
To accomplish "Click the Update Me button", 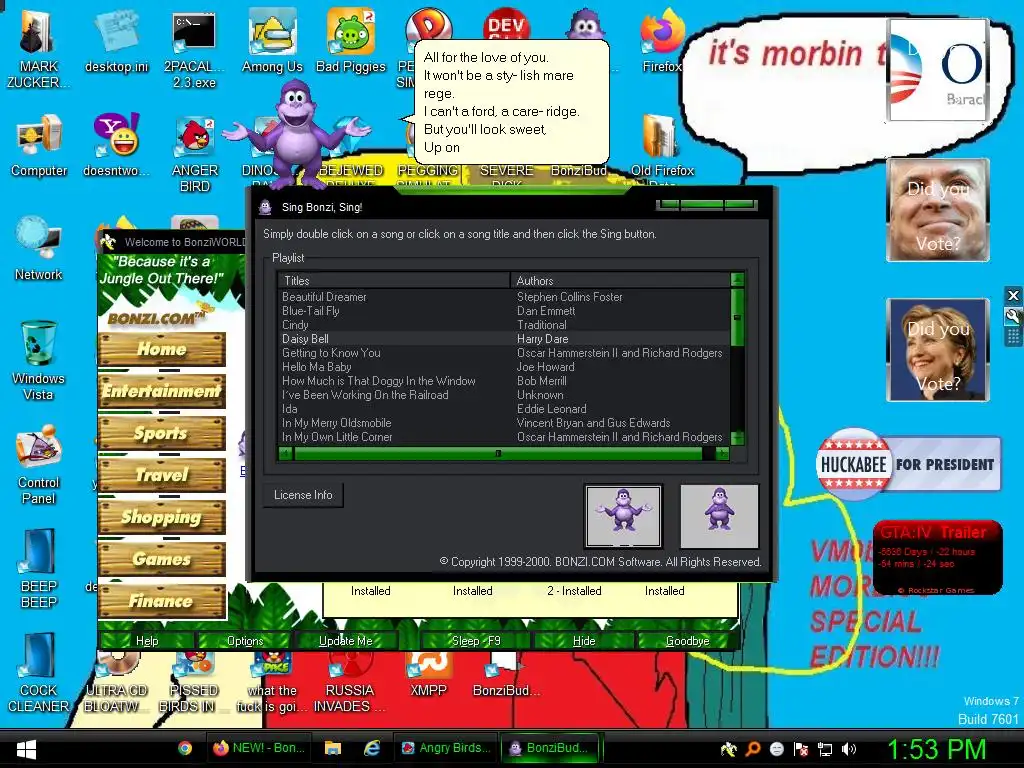I will pos(345,641).
